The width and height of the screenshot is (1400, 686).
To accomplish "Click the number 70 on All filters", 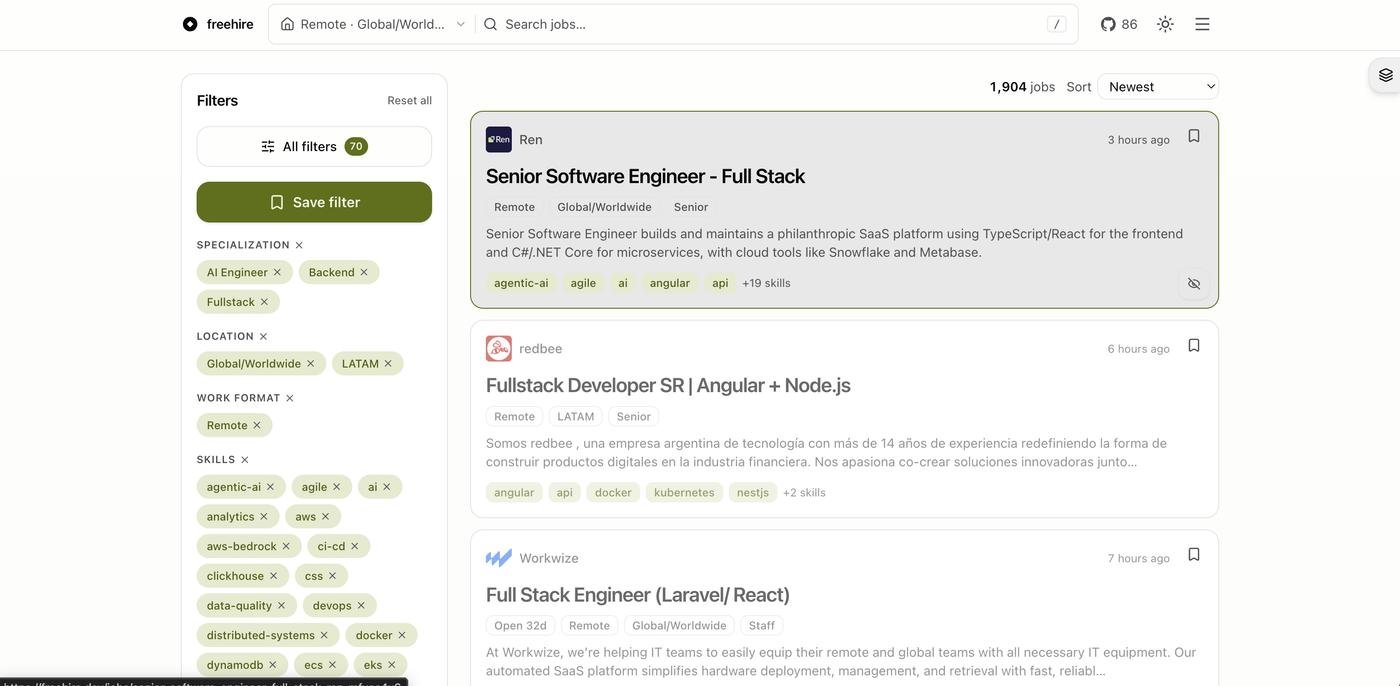I will point(356,147).
